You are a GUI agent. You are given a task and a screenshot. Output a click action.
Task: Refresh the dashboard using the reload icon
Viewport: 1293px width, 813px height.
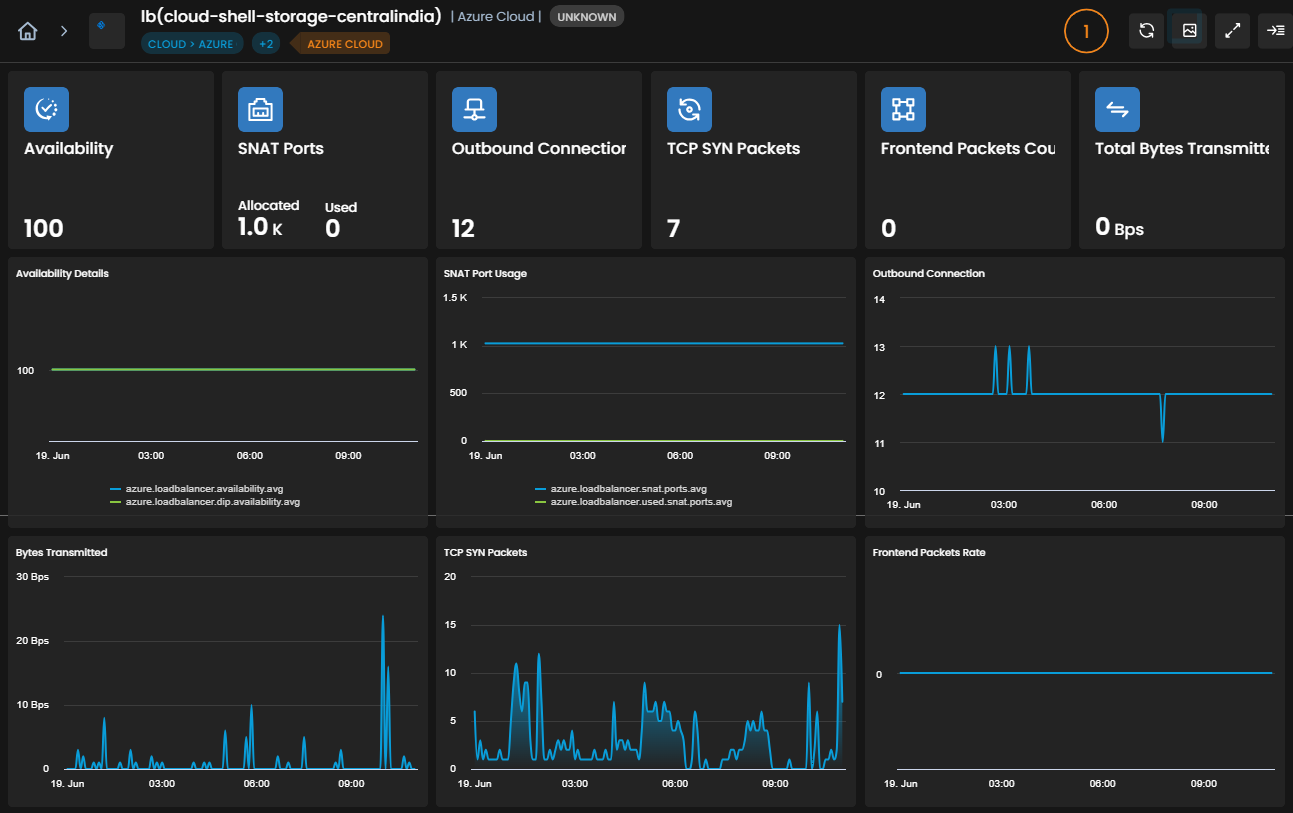pyautogui.click(x=1146, y=31)
